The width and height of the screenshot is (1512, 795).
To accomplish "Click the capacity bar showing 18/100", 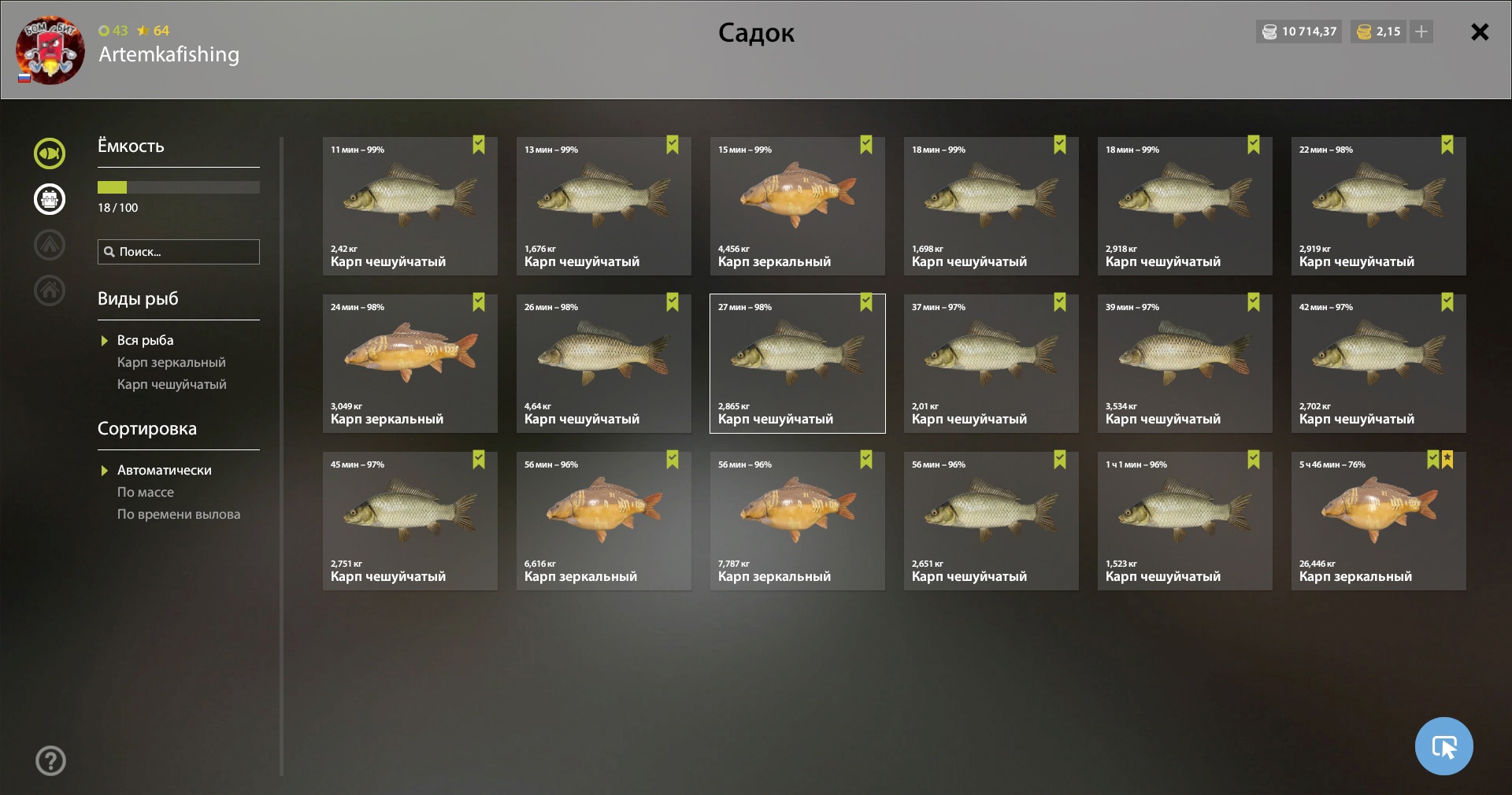I will [x=179, y=187].
